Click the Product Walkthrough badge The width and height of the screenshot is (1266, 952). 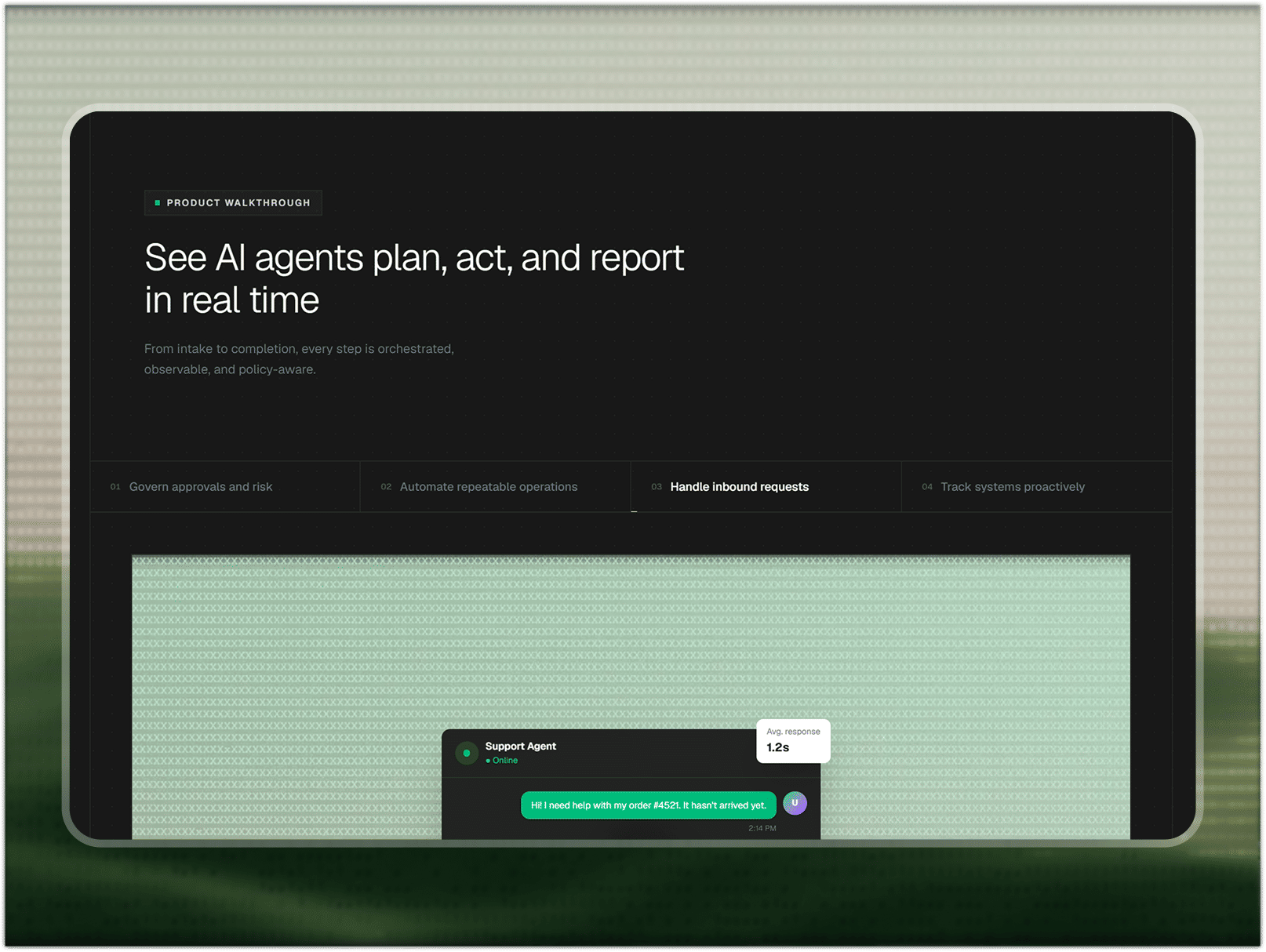(x=233, y=203)
